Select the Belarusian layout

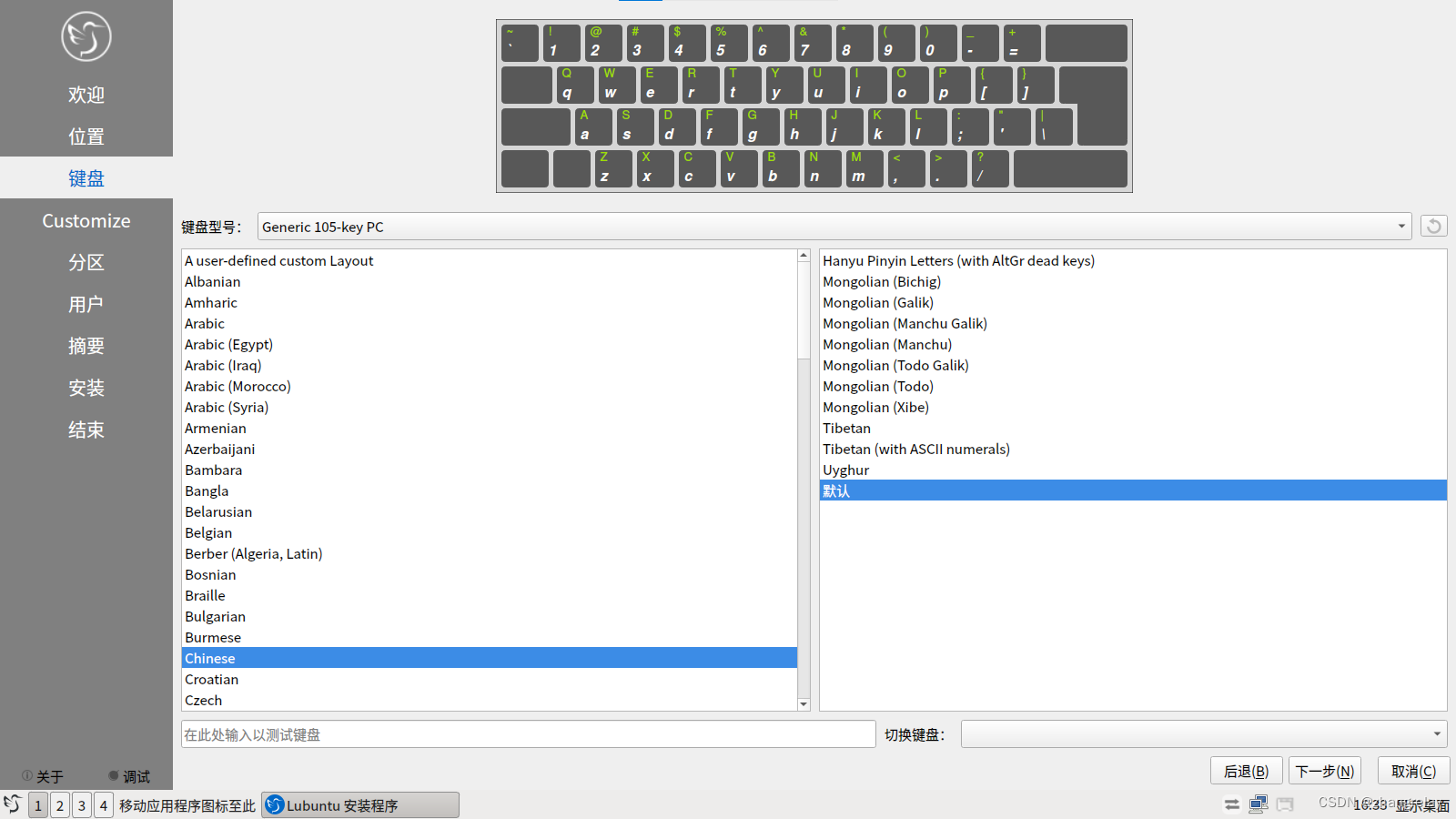(x=490, y=512)
